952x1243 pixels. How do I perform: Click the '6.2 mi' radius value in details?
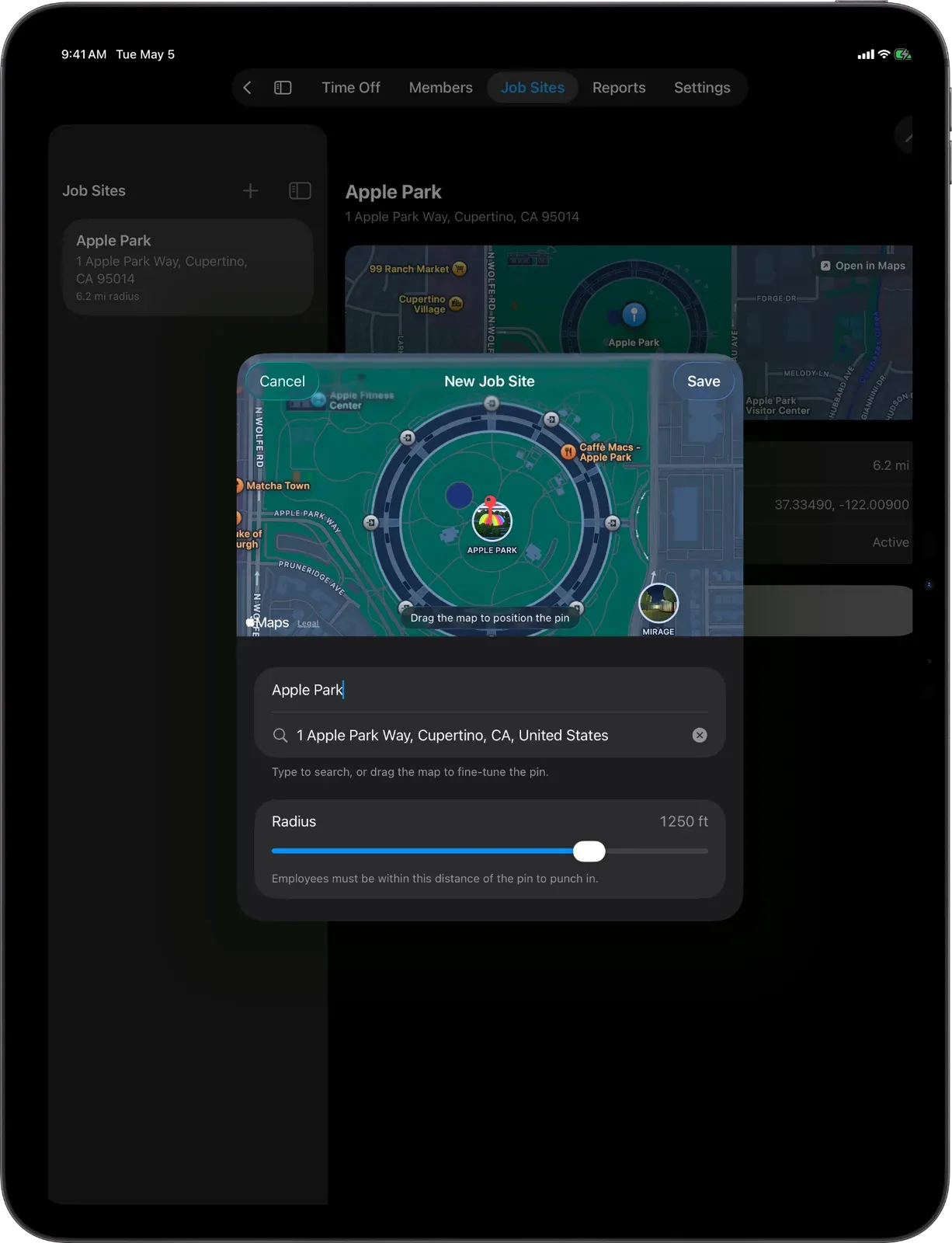coord(891,465)
